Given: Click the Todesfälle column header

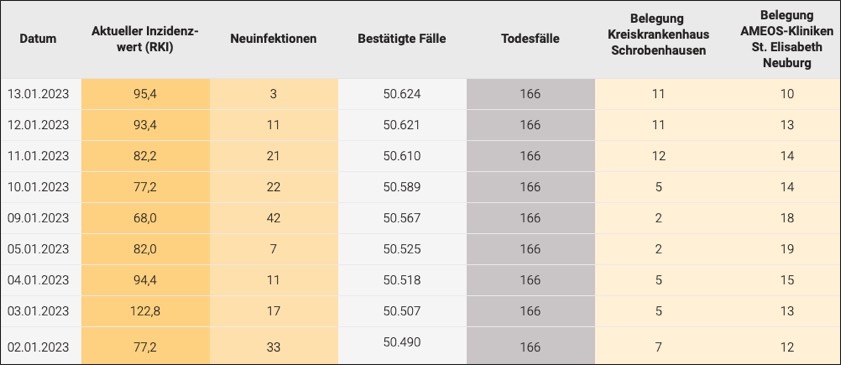Looking at the screenshot, I should [530, 39].
